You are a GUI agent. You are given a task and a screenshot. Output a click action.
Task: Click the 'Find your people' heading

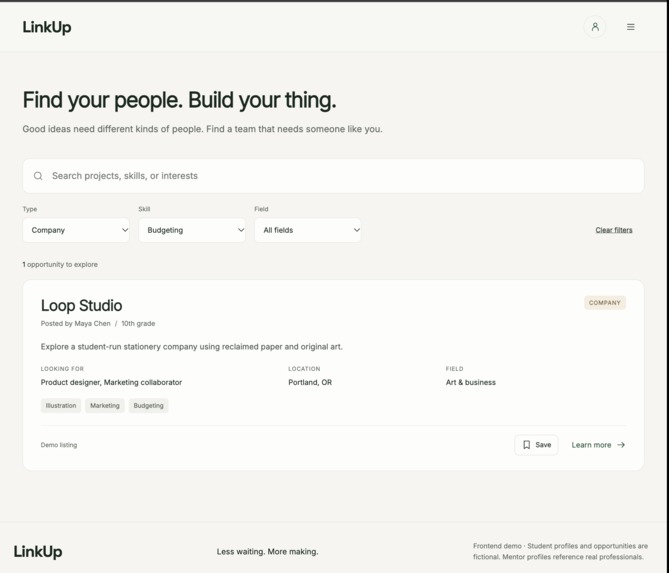[x=179, y=100]
